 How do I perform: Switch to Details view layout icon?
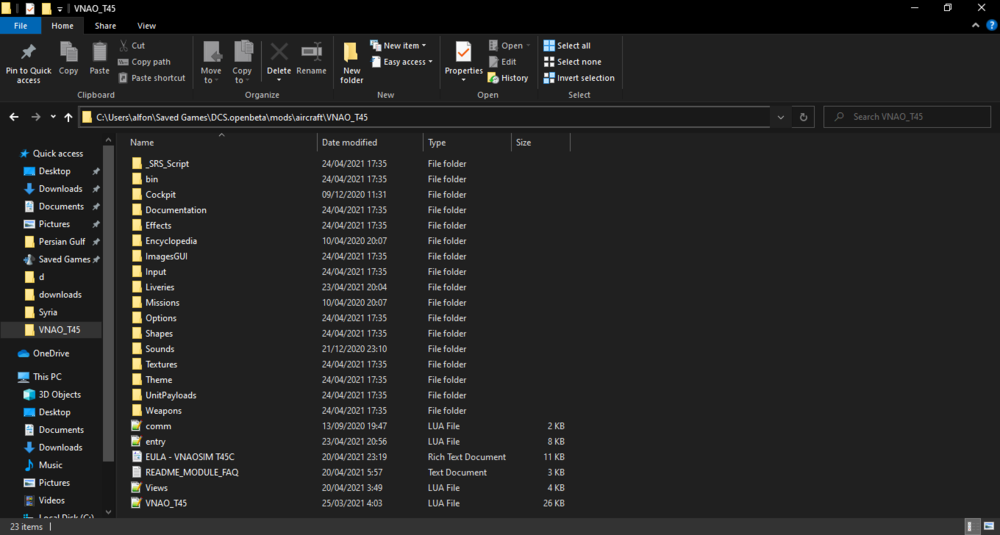click(x=973, y=527)
